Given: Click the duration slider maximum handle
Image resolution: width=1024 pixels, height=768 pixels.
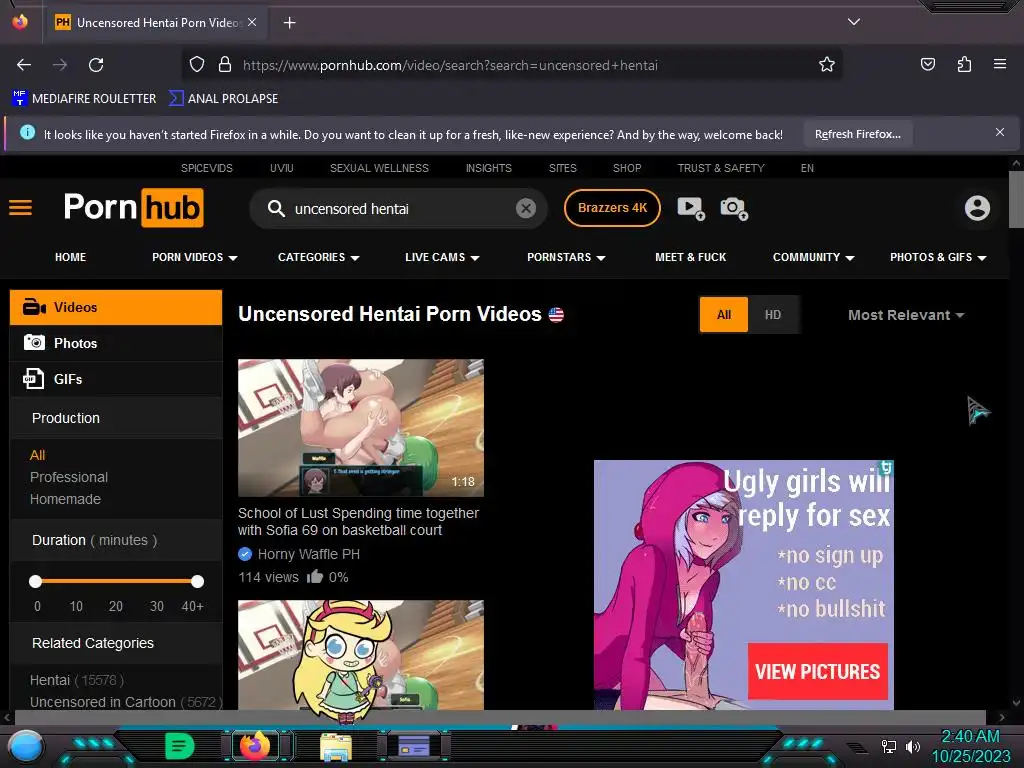Looking at the screenshot, I should point(197,581).
